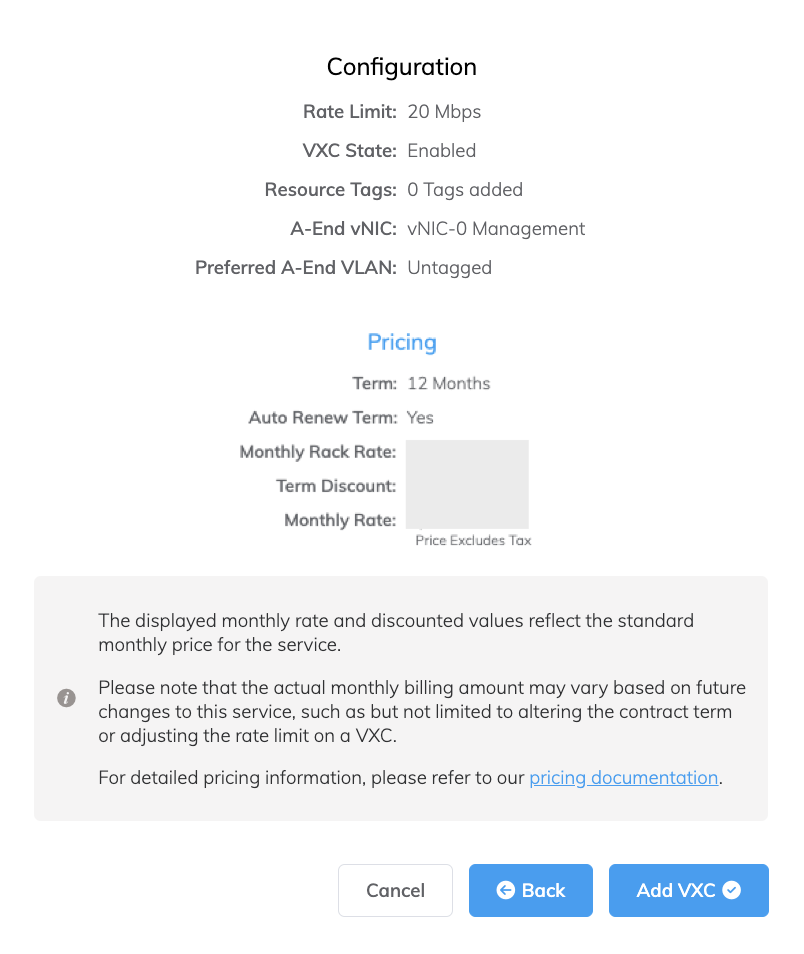The height and width of the screenshot is (954, 804).
Task: Select the Configuration section header
Action: coord(402,67)
